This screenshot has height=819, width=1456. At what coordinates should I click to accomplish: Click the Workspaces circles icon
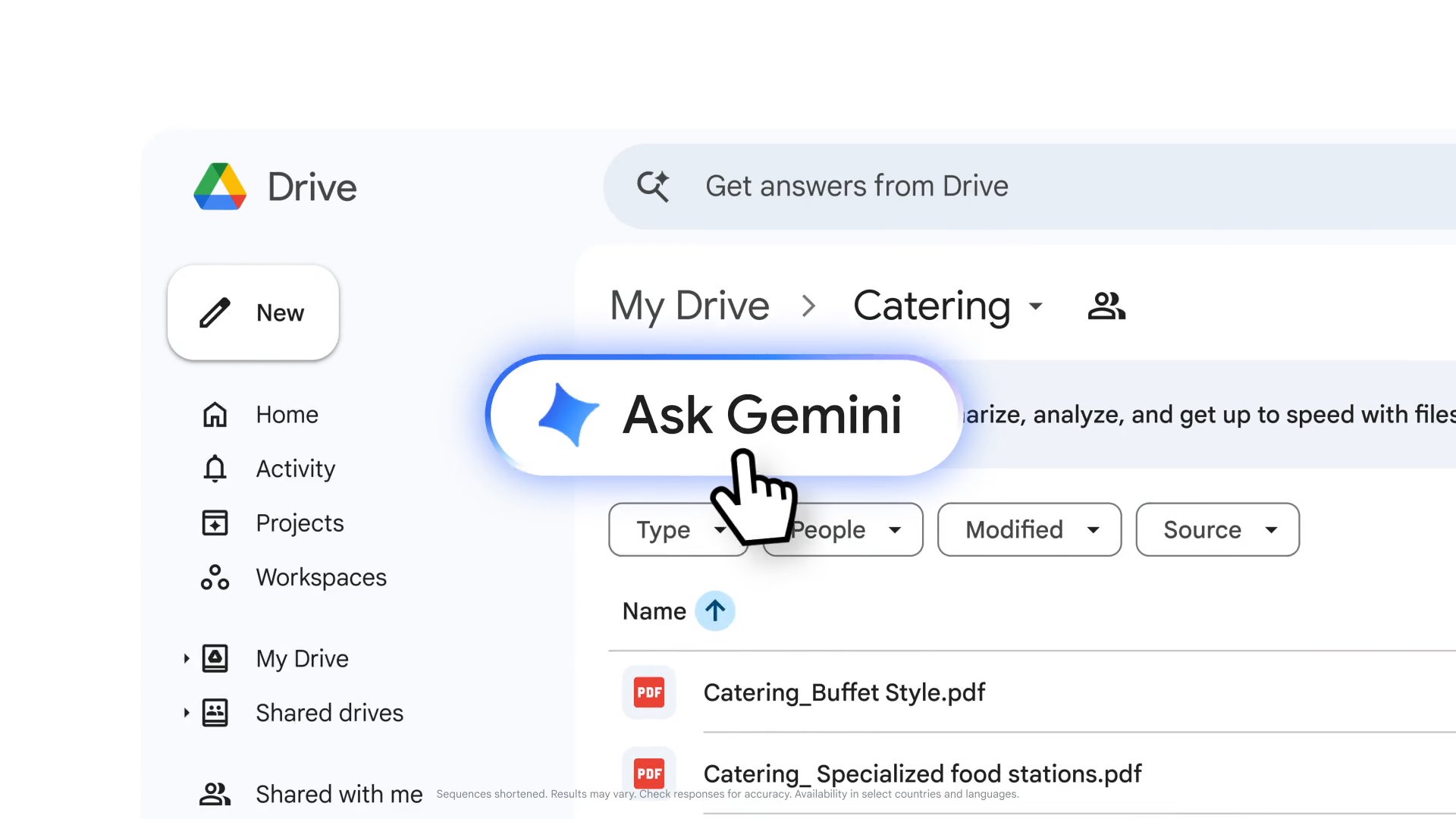tap(215, 577)
